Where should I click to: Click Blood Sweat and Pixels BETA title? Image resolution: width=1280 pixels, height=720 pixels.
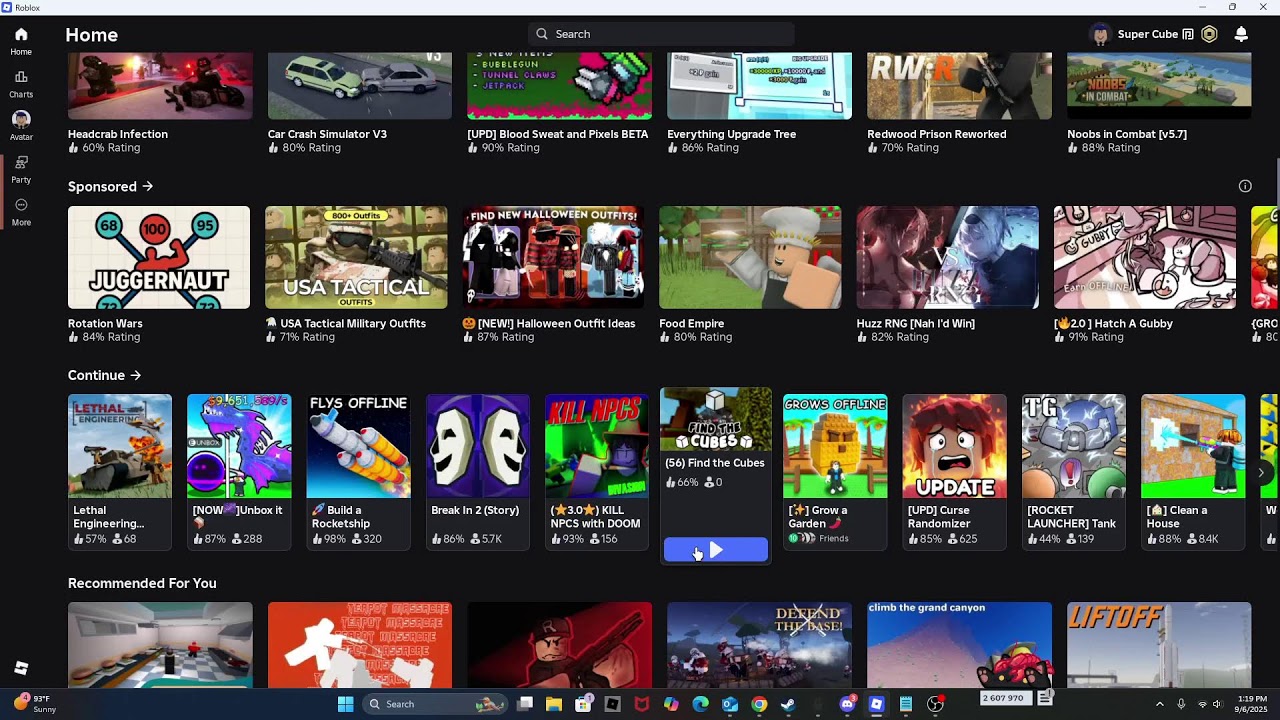coord(558,134)
